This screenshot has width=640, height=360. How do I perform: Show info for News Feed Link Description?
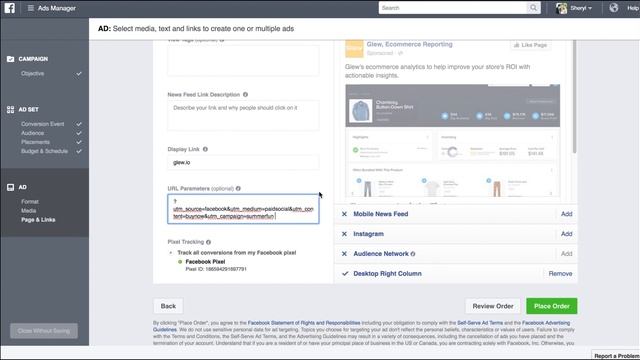(245, 94)
